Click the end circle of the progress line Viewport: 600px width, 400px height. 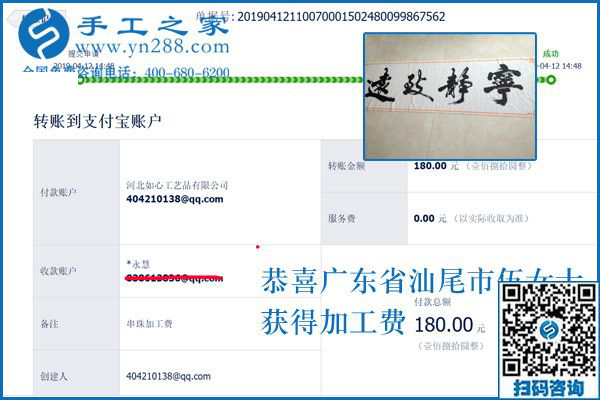tap(551, 80)
